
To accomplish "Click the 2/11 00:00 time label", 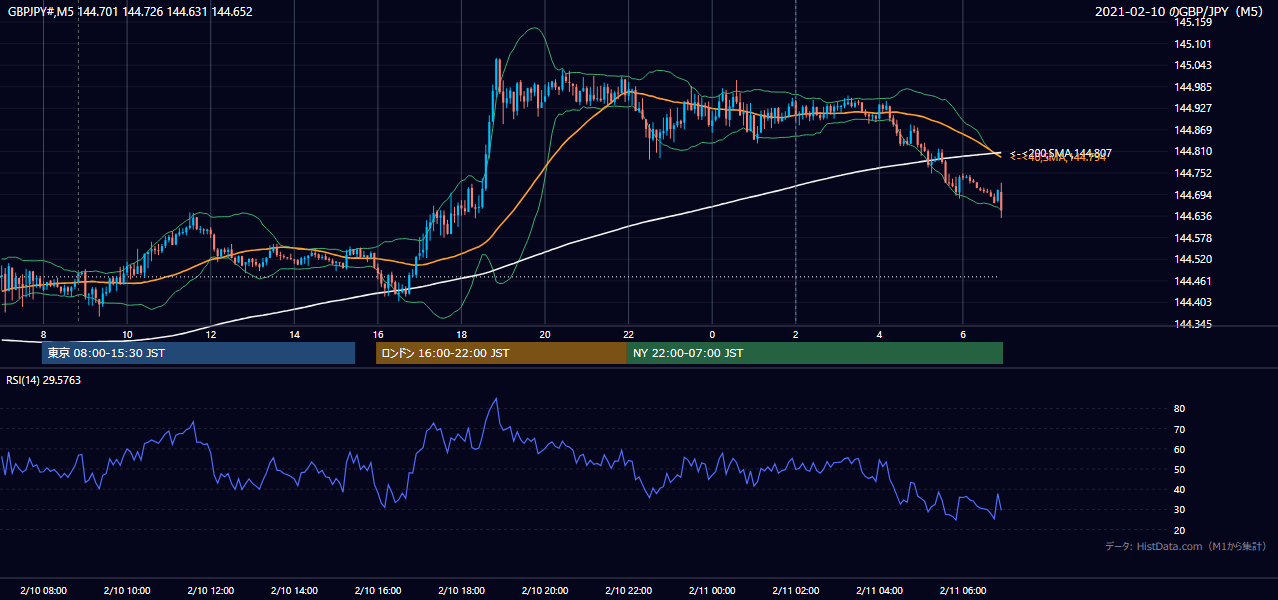I will coord(711,591).
